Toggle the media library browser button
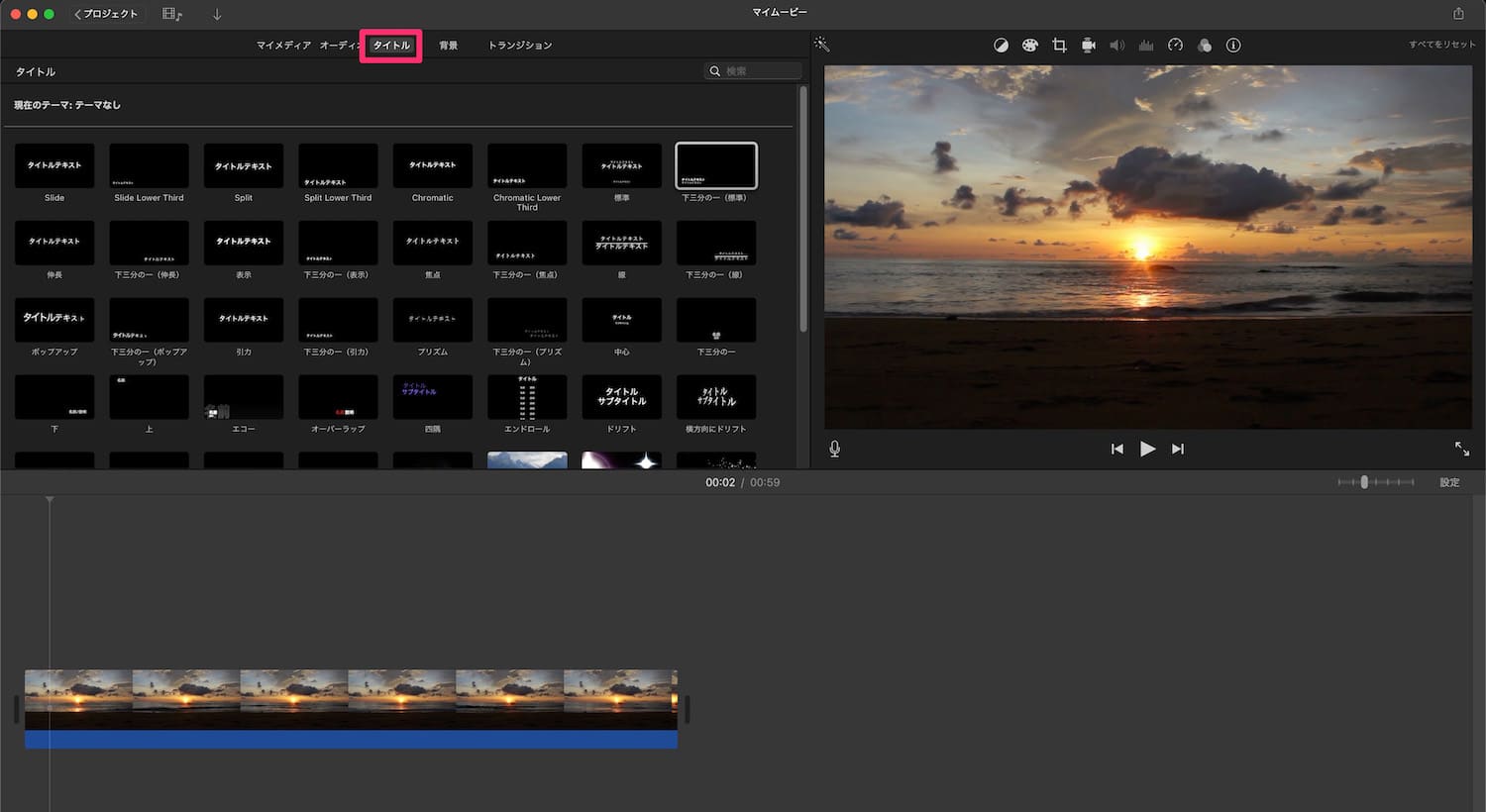Viewport: 1486px width, 812px height. pos(172,14)
